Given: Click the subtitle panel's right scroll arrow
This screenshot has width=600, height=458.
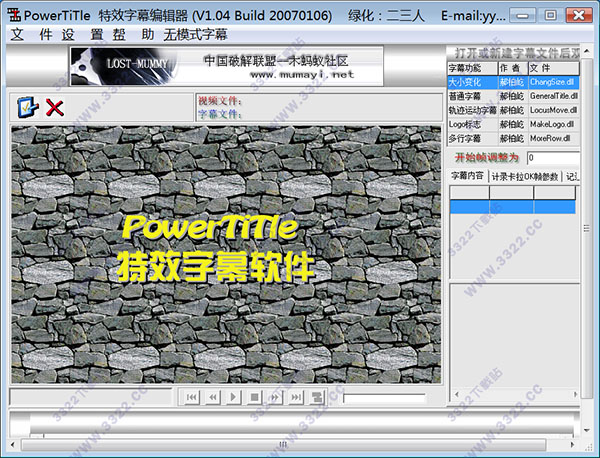Looking at the screenshot, I should tap(575, 394).
